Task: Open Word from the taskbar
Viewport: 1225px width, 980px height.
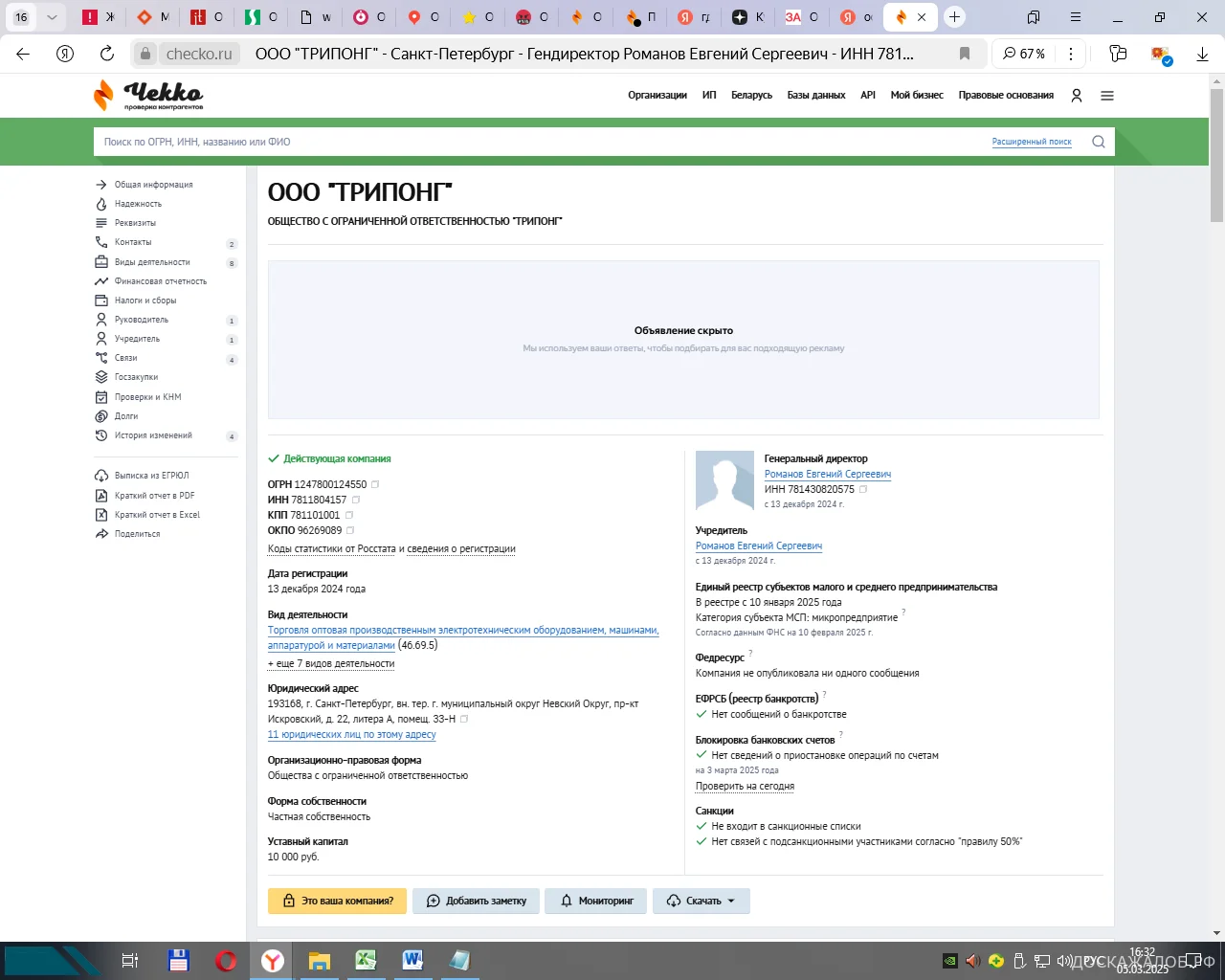Action: point(412,960)
